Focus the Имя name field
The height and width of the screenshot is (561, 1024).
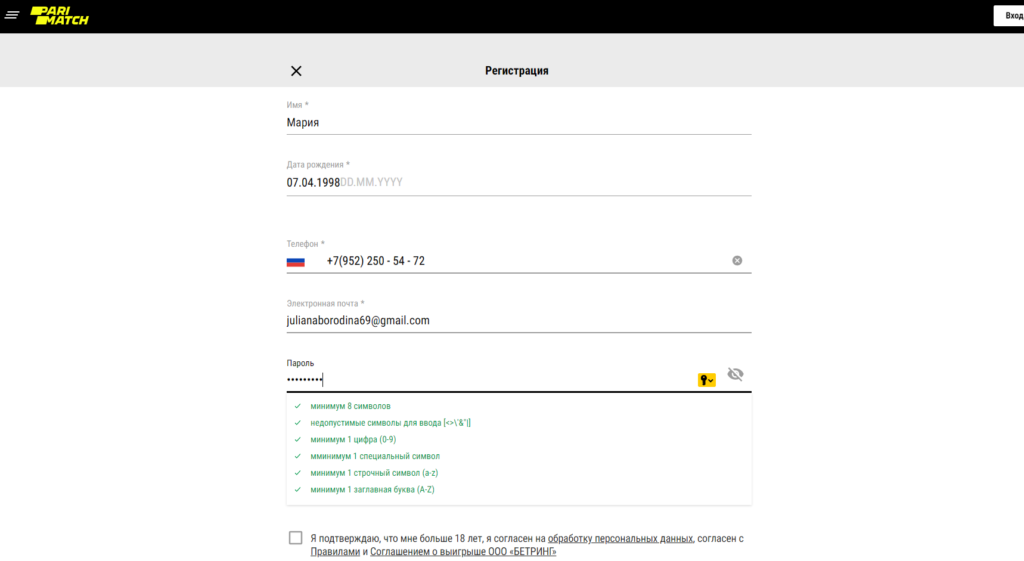(x=519, y=123)
